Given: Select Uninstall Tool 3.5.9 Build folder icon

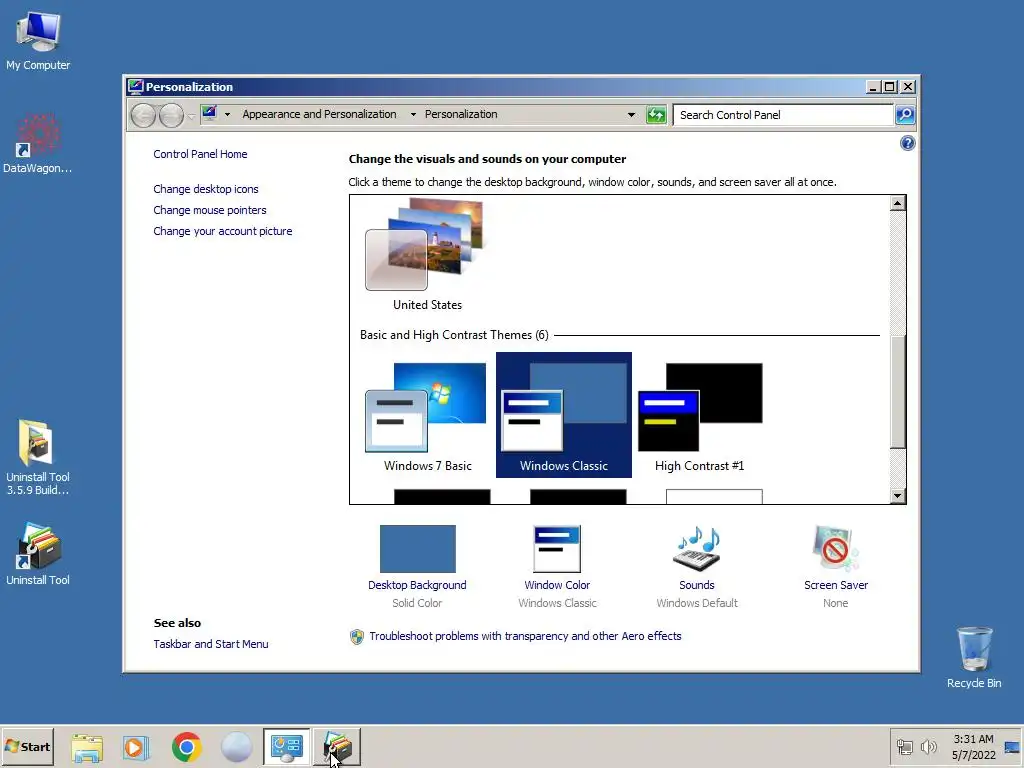Looking at the screenshot, I should pyautogui.click(x=38, y=457).
